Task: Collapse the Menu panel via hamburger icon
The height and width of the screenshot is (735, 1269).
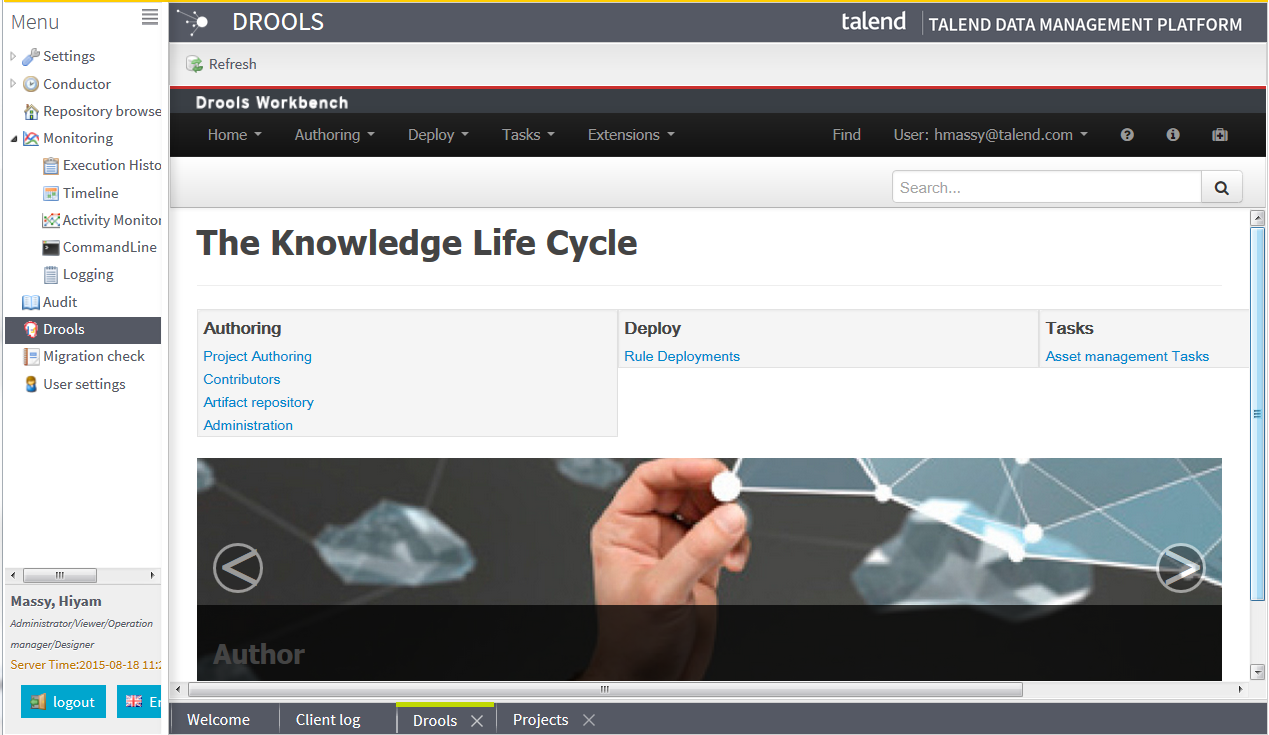Action: click(x=150, y=16)
